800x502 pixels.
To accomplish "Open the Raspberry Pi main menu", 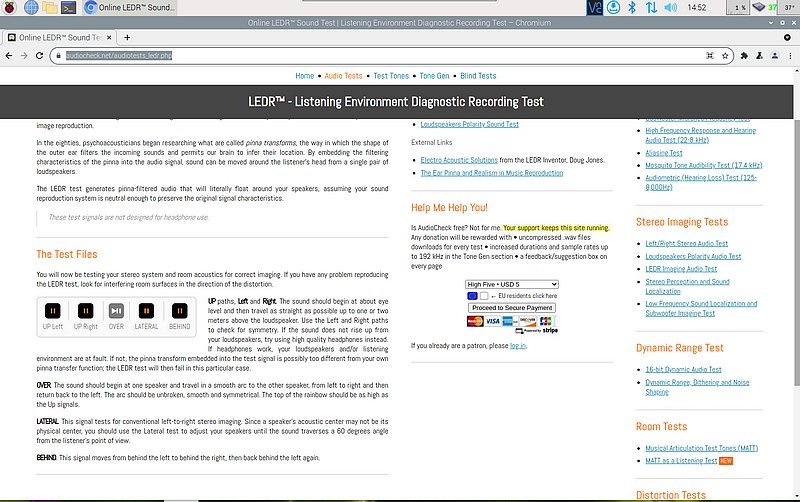I will pos(10,7).
